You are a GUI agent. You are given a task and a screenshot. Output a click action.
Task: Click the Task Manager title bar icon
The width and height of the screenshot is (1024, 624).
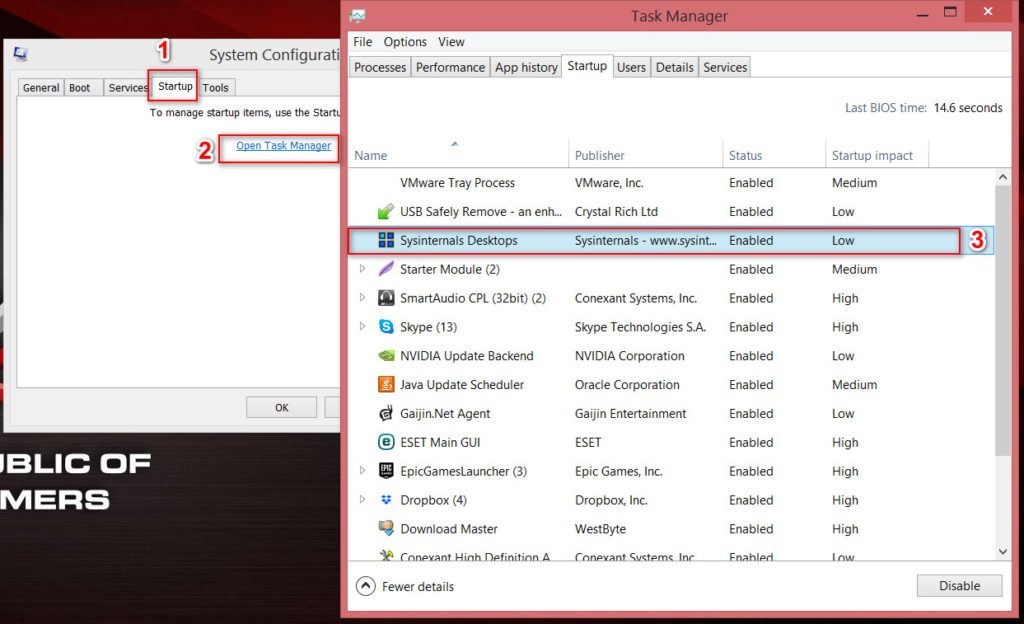[x=357, y=16]
